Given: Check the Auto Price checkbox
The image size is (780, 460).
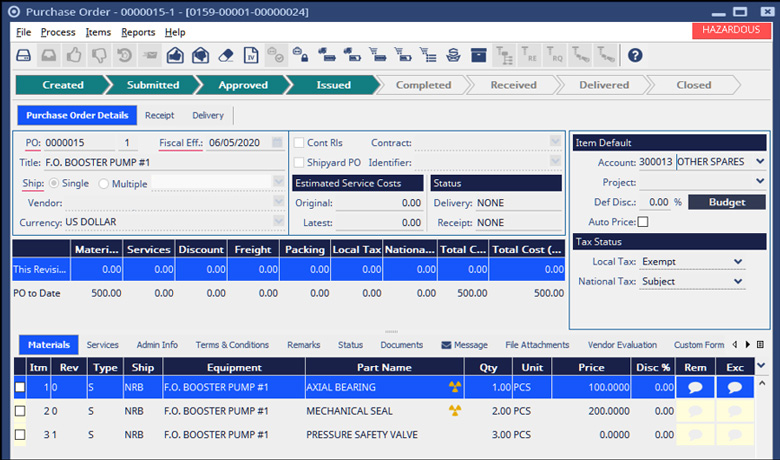Looking at the screenshot, I should [643, 221].
